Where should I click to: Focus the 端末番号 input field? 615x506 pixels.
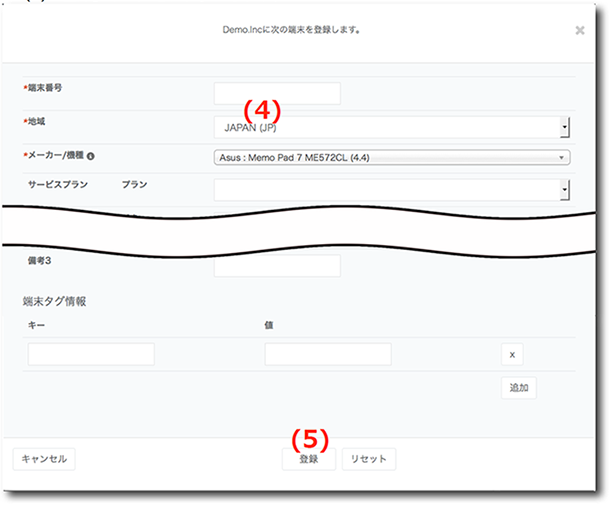pos(277,93)
